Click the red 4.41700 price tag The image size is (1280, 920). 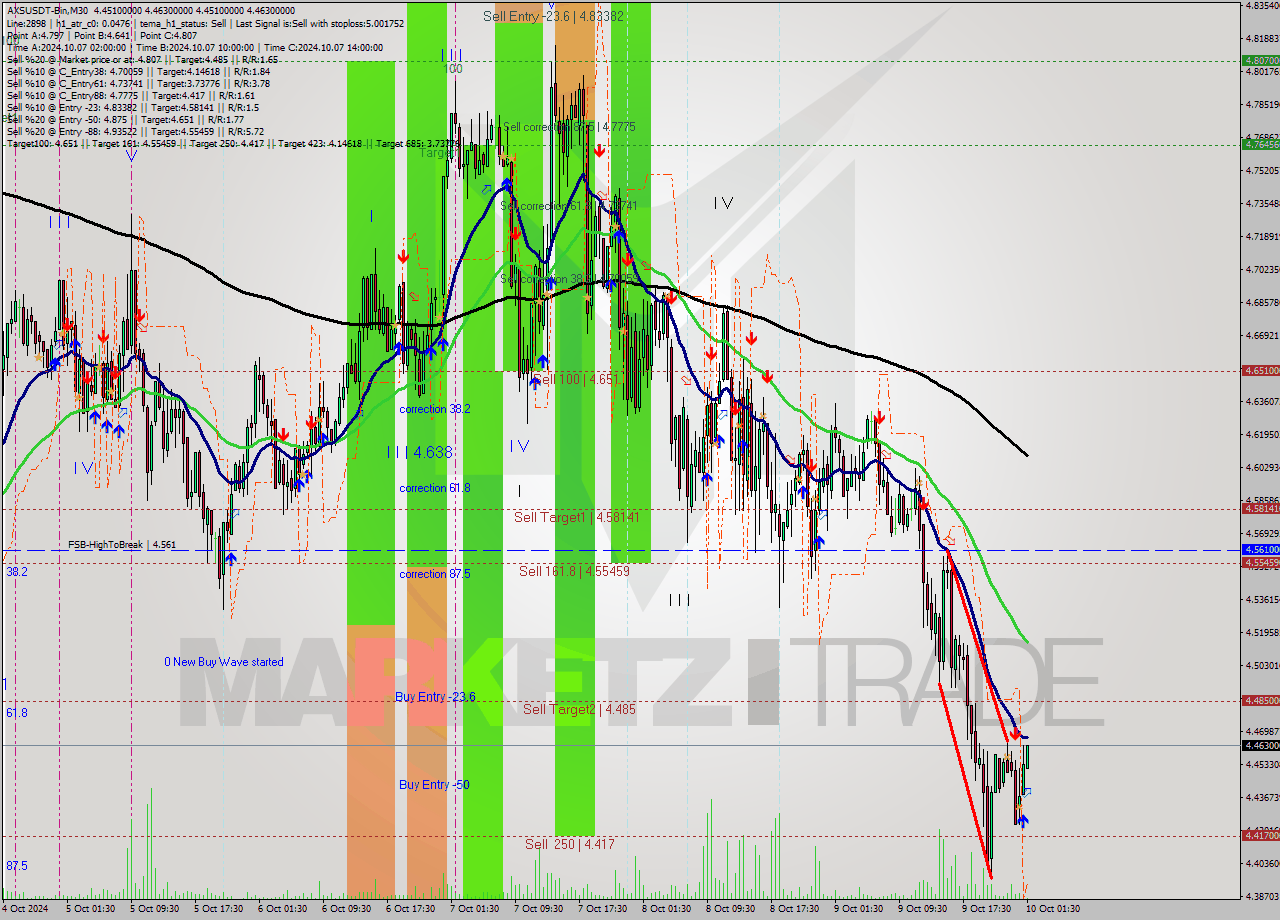(x=1260, y=835)
